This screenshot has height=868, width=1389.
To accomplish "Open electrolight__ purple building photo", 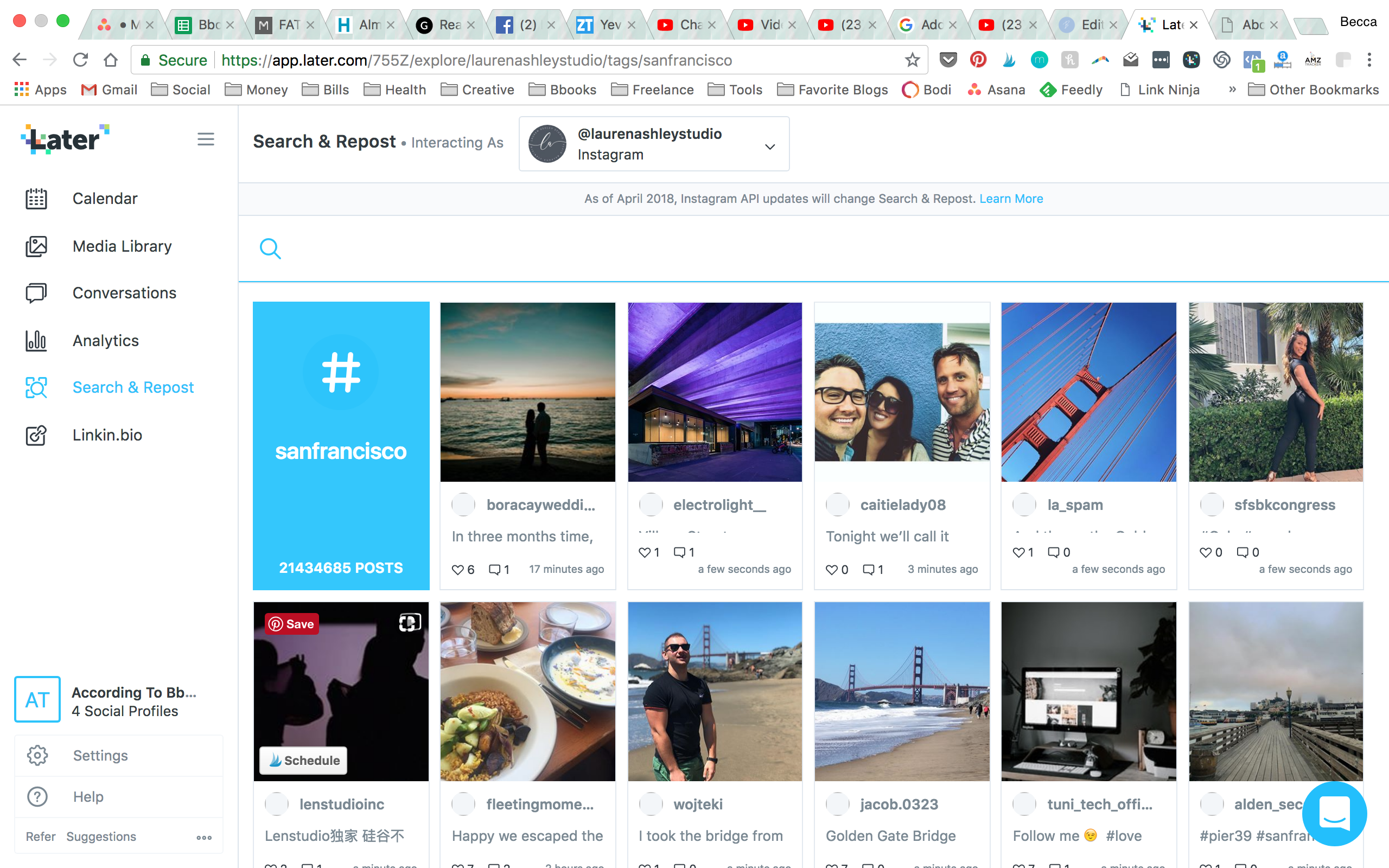I will point(715,392).
